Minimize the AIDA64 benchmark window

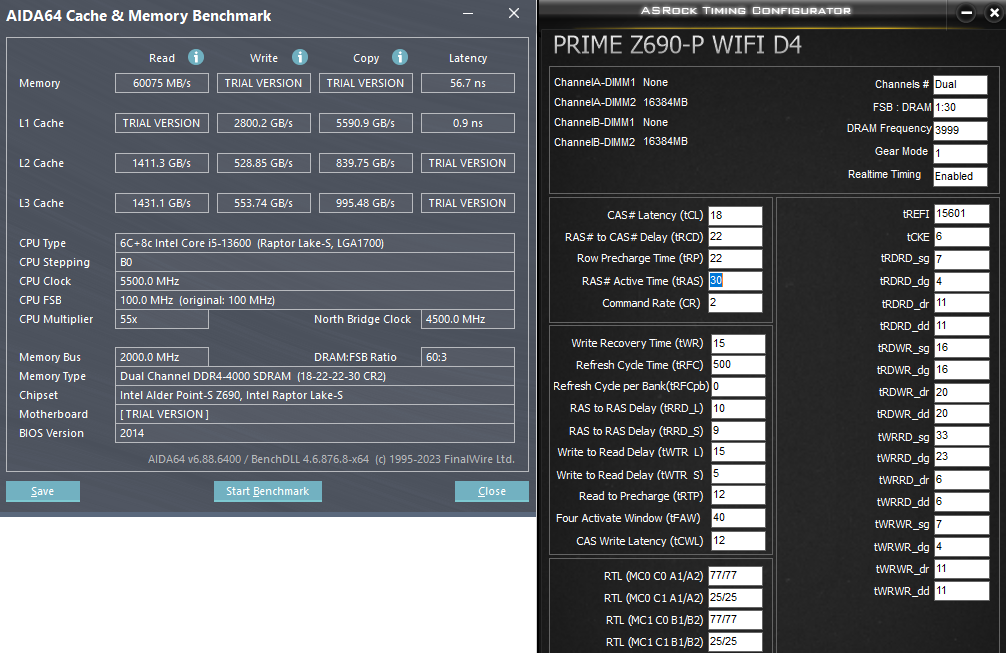[468, 13]
